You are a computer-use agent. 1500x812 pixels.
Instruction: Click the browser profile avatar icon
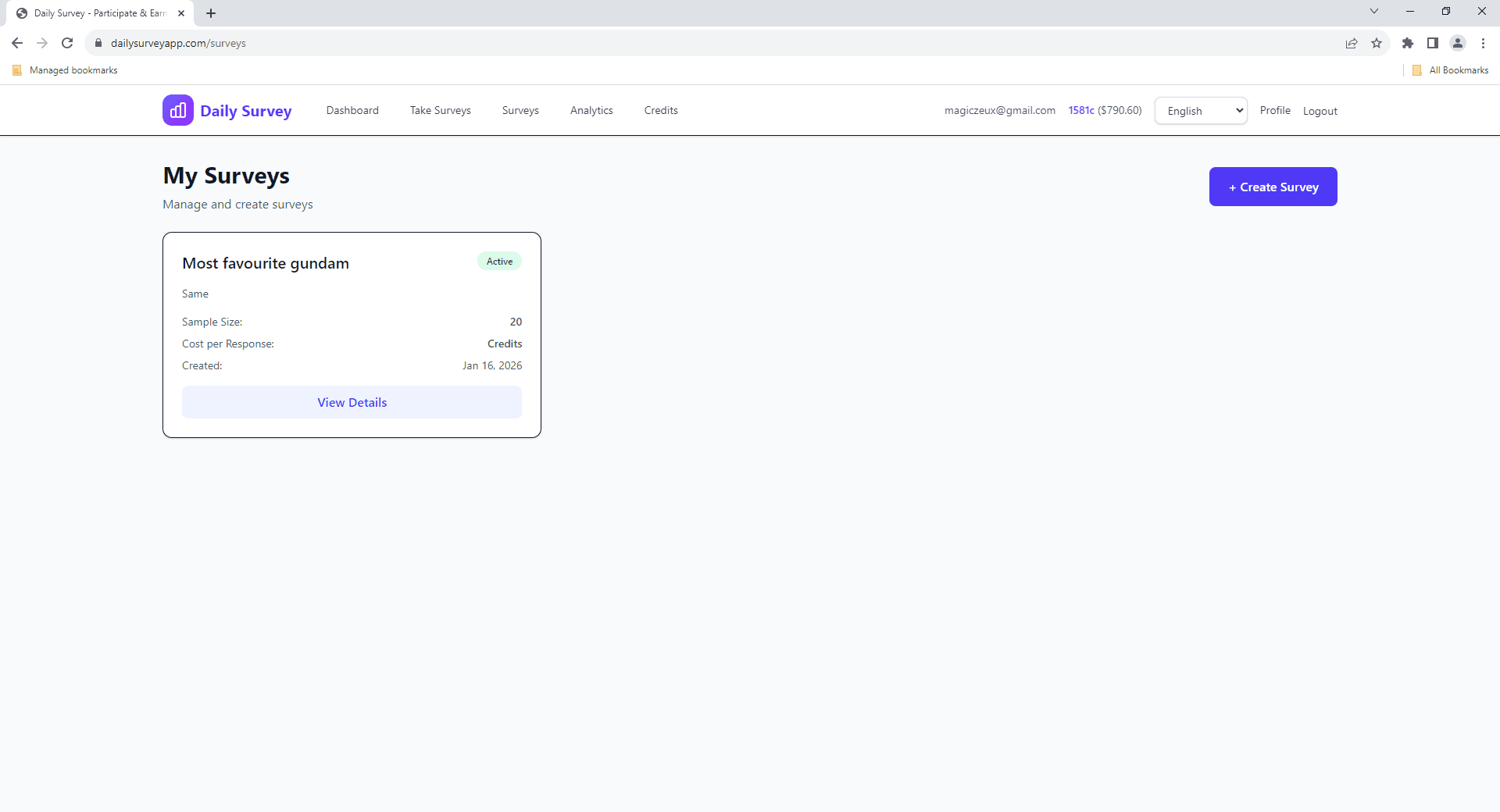[1459, 43]
